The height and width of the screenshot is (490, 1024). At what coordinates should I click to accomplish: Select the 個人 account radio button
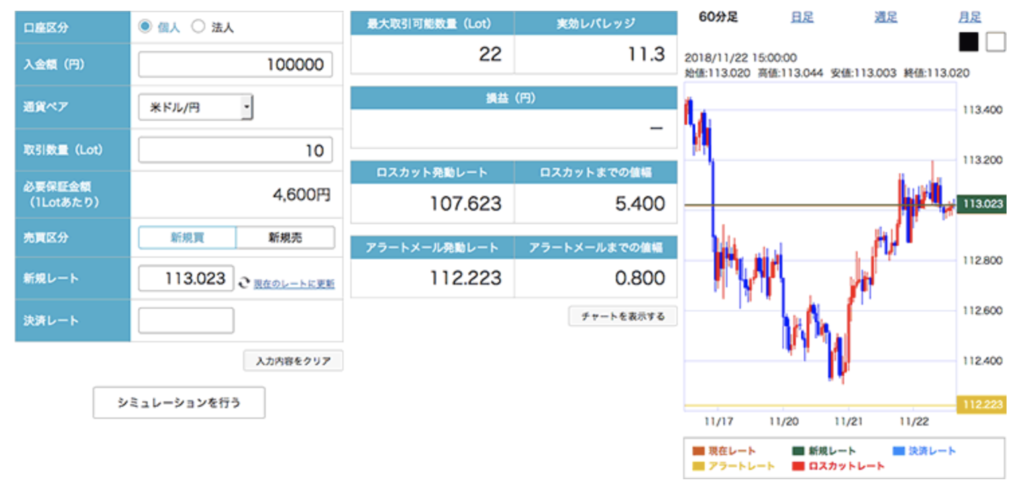pyautogui.click(x=146, y=26)
